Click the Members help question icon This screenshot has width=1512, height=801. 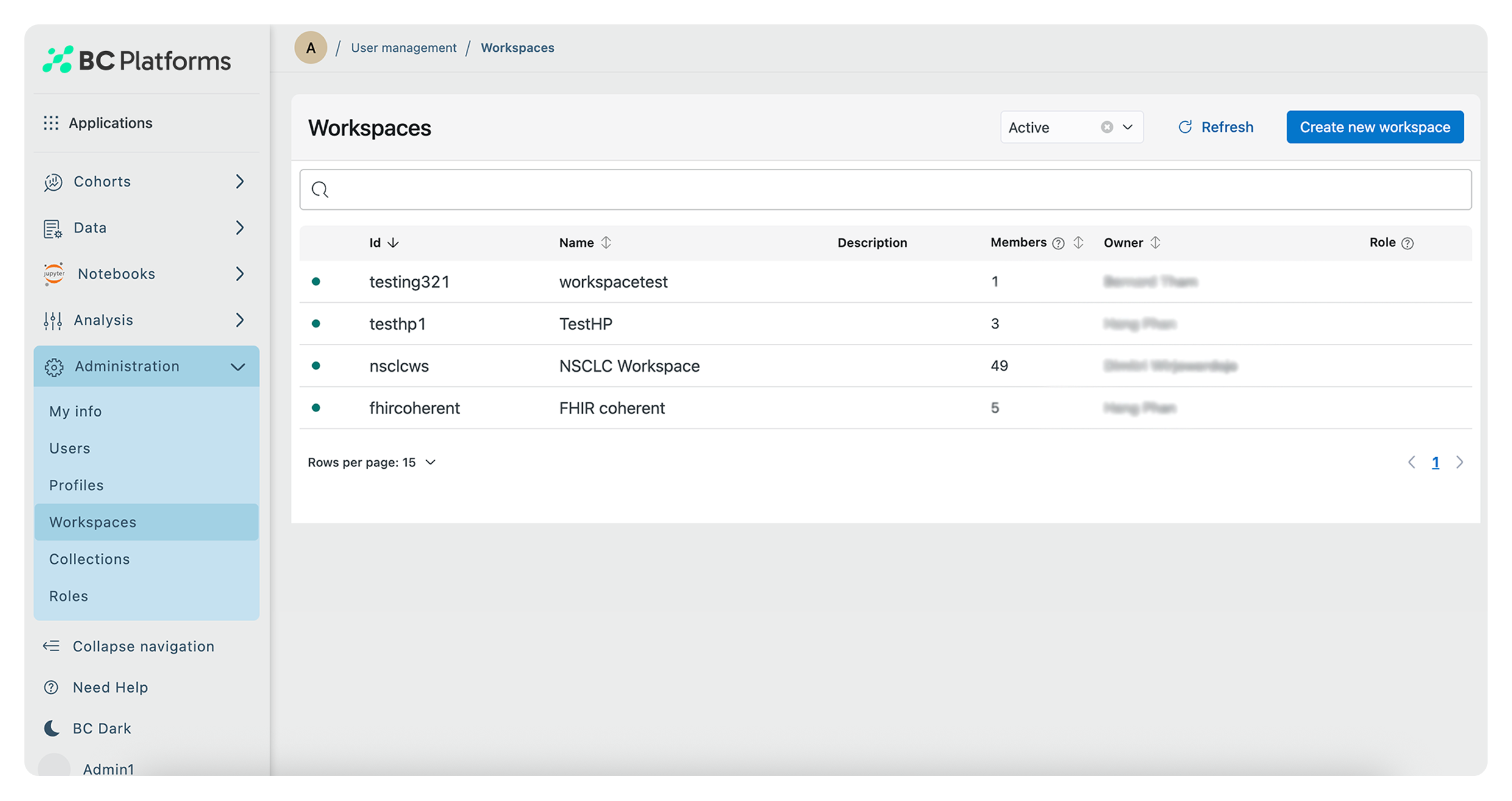pyautogui.click(x=1058, y=243)
